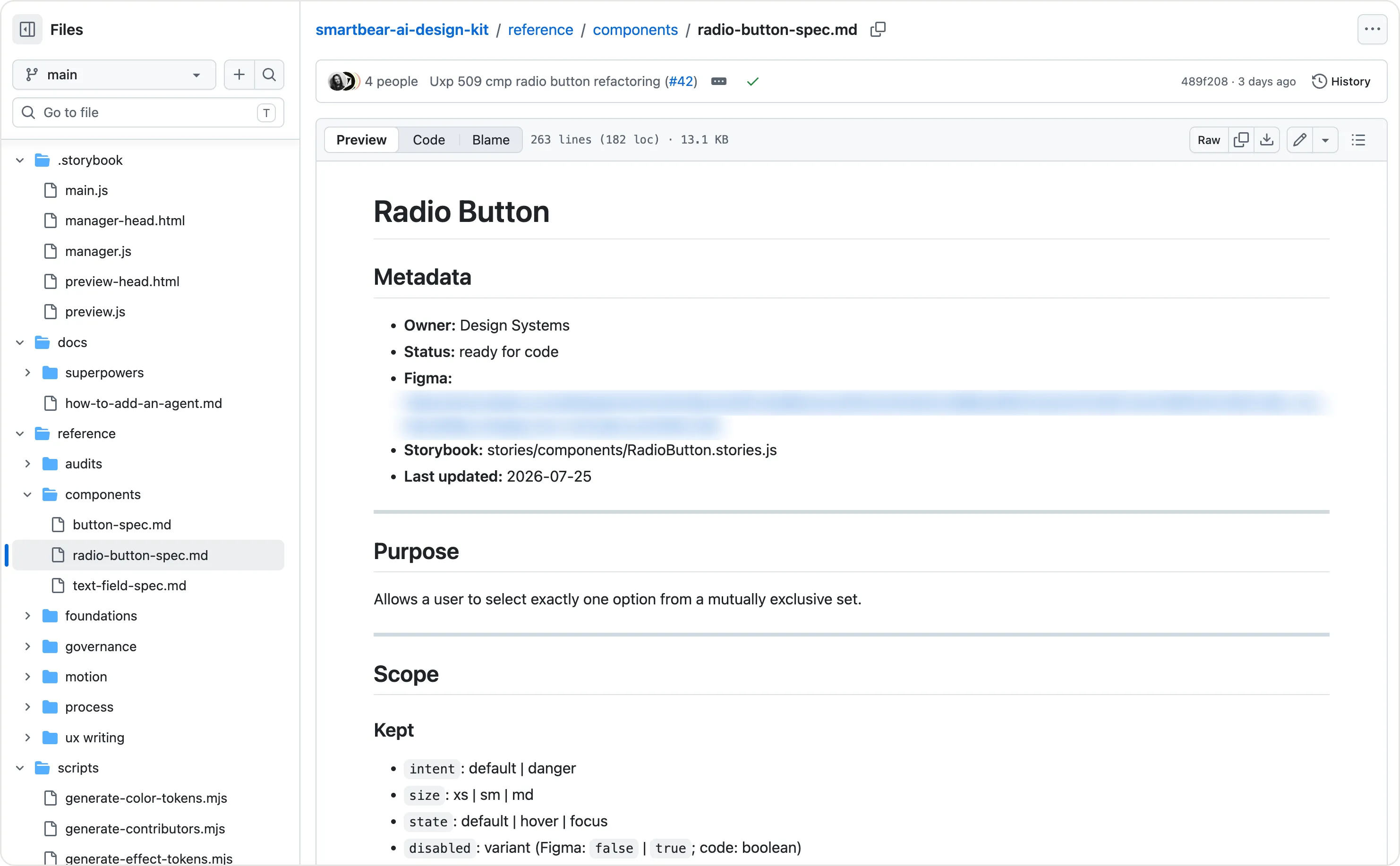Image resolution: width=1400 pixels, height=866 pixels.
Task: Open manager-head.html file
Action: click(124, 221)
